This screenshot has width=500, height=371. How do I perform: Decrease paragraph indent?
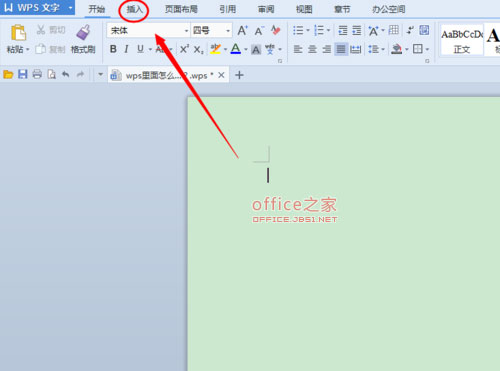coord(342,31)
